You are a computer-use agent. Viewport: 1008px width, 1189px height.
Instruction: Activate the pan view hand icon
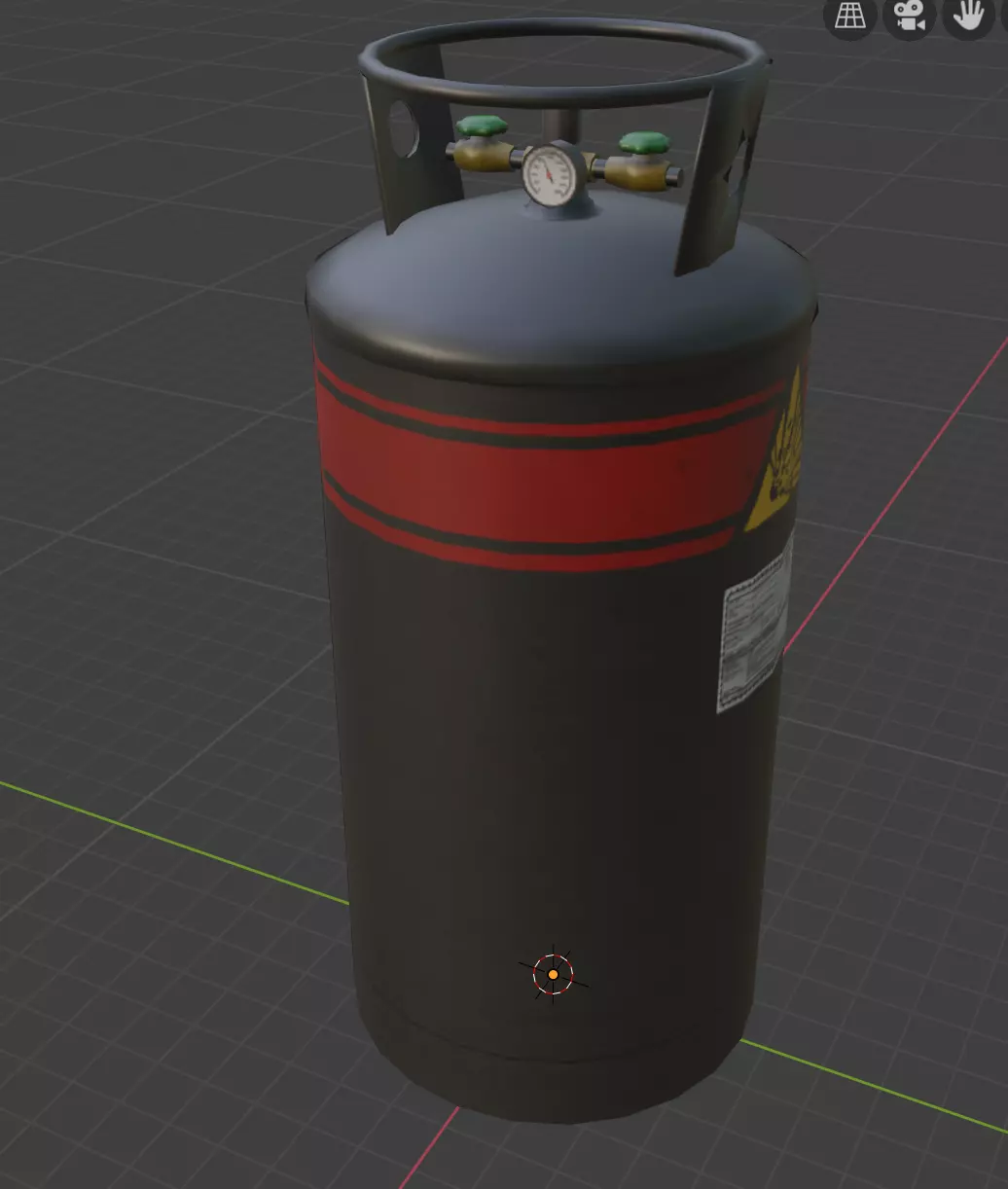(x=968, y=16)
